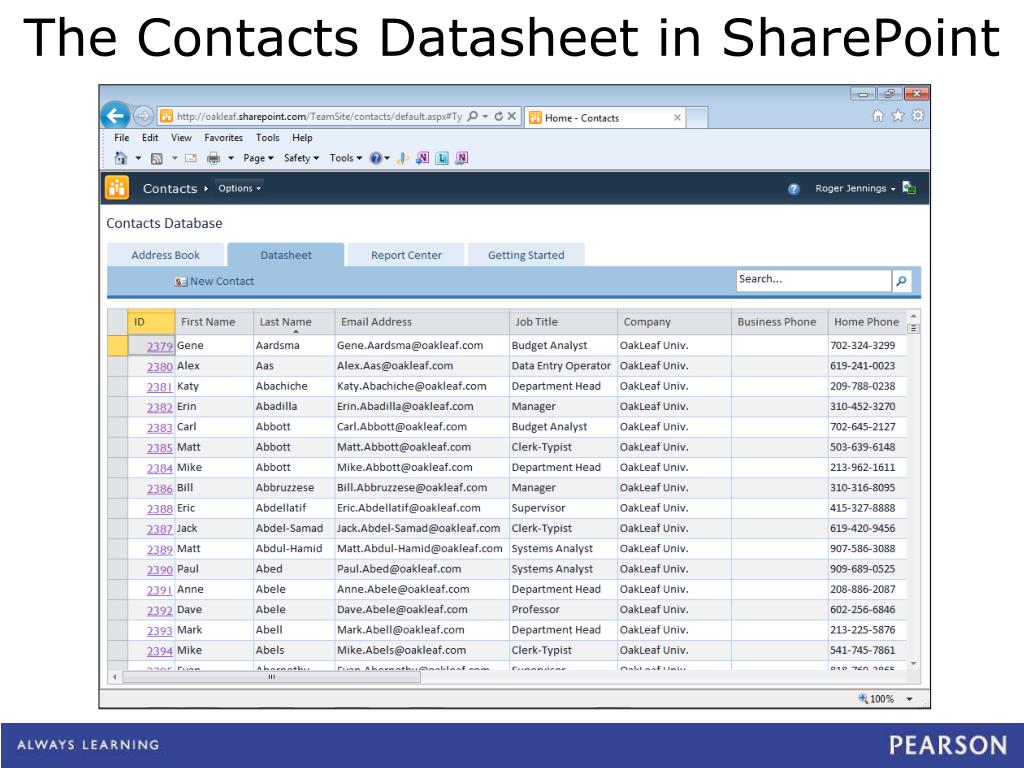
Task: Select the row selector for Gene Aardsma
Action: [x=118, y=345]
